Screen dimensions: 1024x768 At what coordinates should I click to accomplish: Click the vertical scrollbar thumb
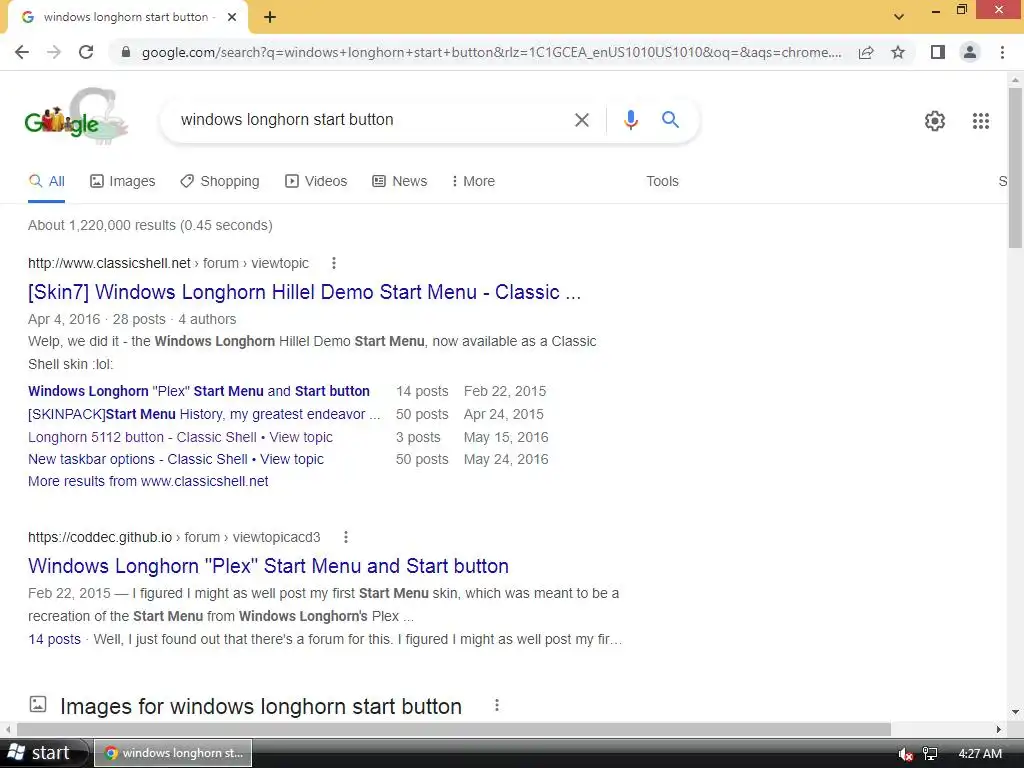pyautogui.click(x=1015, y=167)
